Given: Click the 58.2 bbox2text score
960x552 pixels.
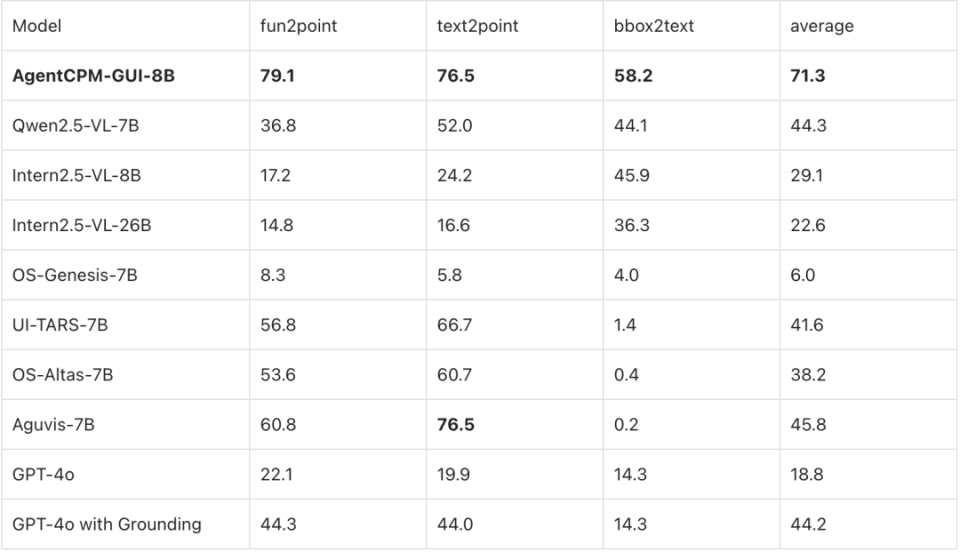Looking at the screenshot, I should (x=633, y=76).
